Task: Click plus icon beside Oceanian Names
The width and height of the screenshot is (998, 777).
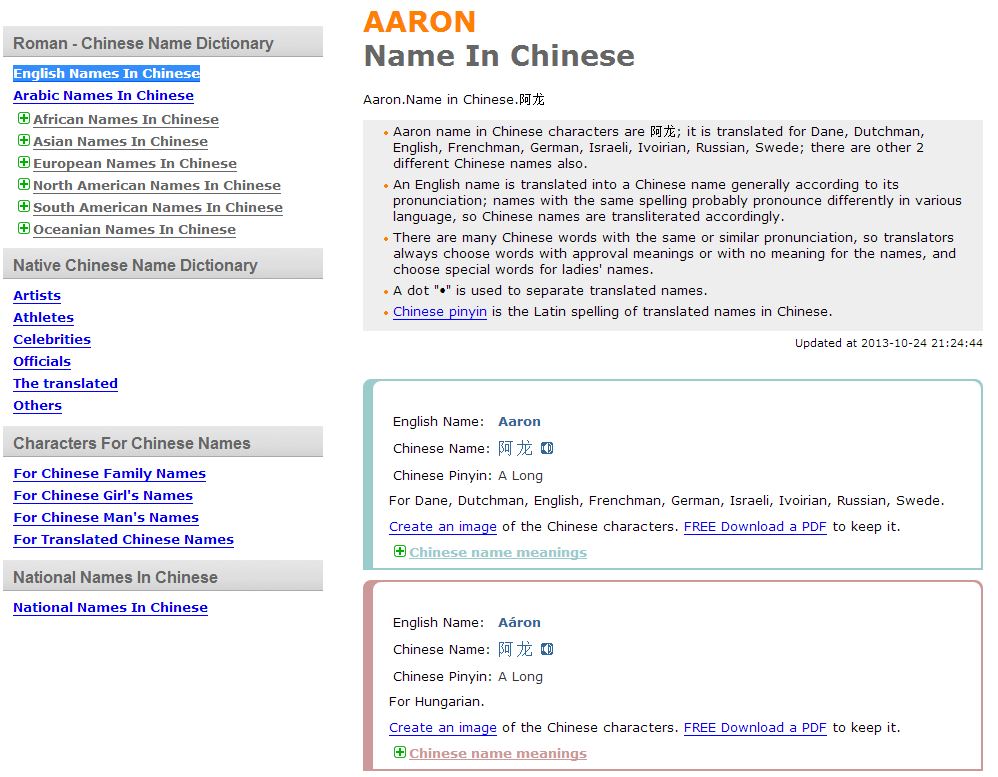Action: [x=23, y=229]
